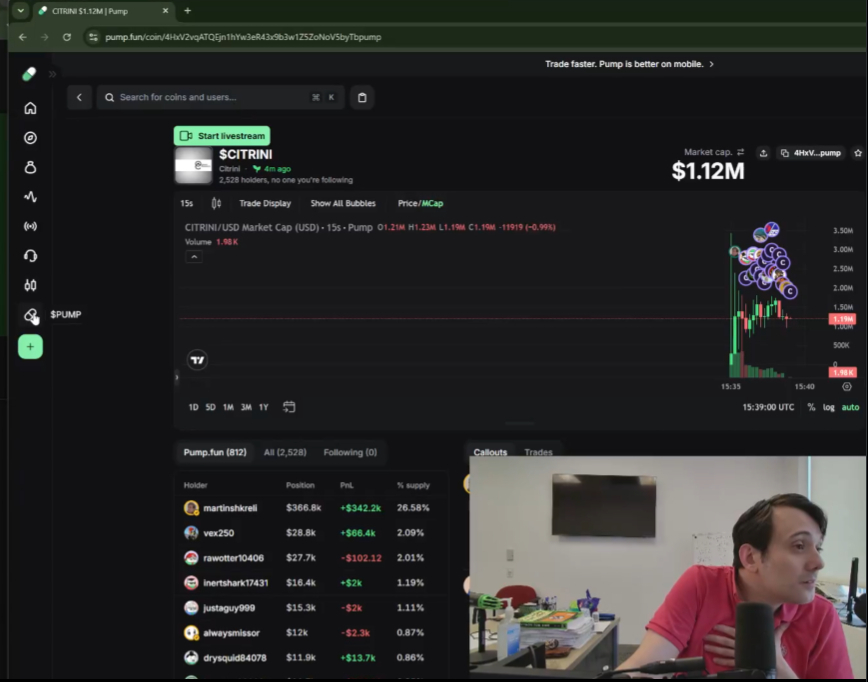Open the 15s chart interval dropdown
This screenshot has height=682, width=868.
pyautogui.click(x=187, y=204)
